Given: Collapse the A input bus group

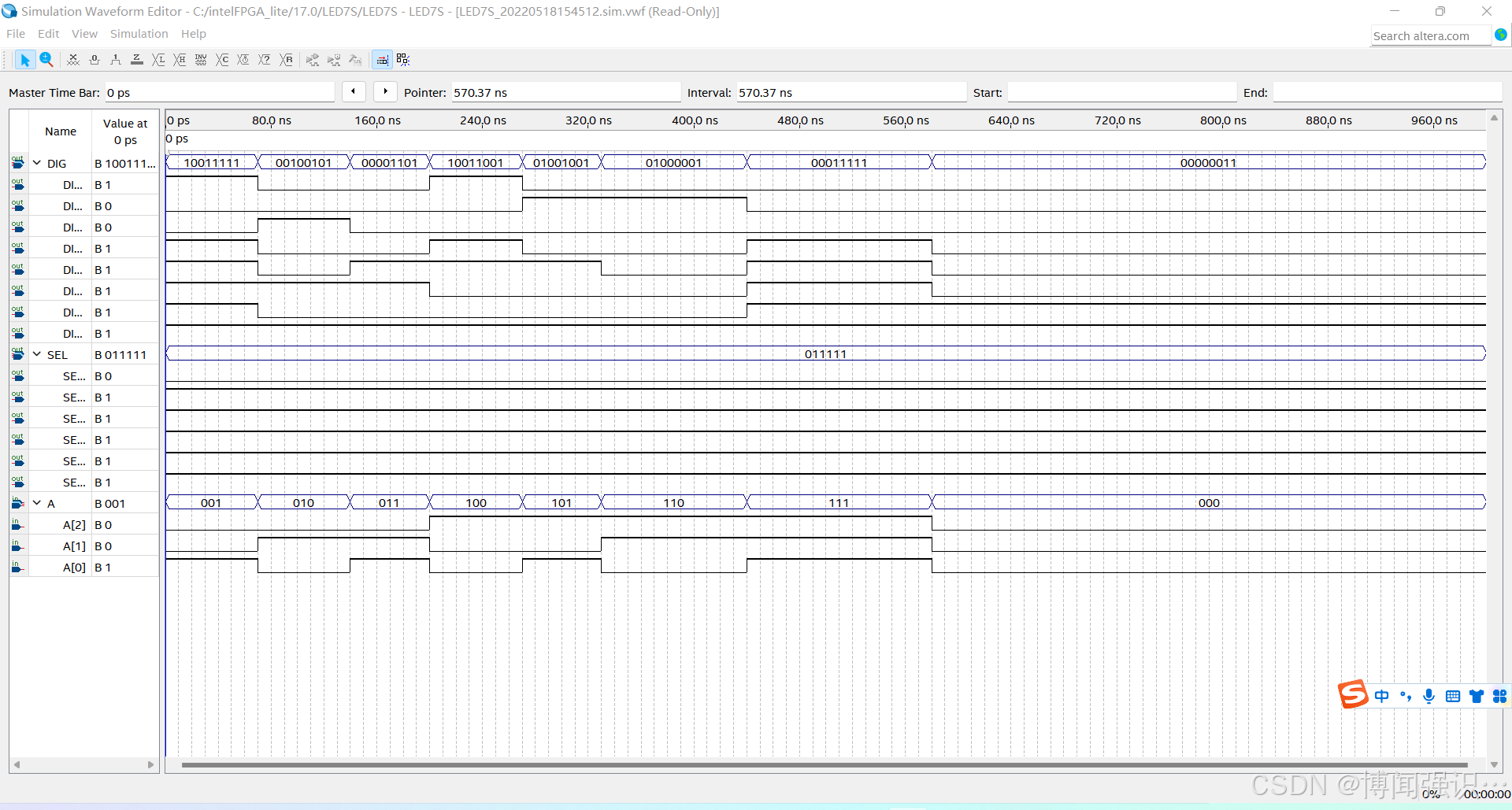Looking at the screenshot, I should [37, 503].
